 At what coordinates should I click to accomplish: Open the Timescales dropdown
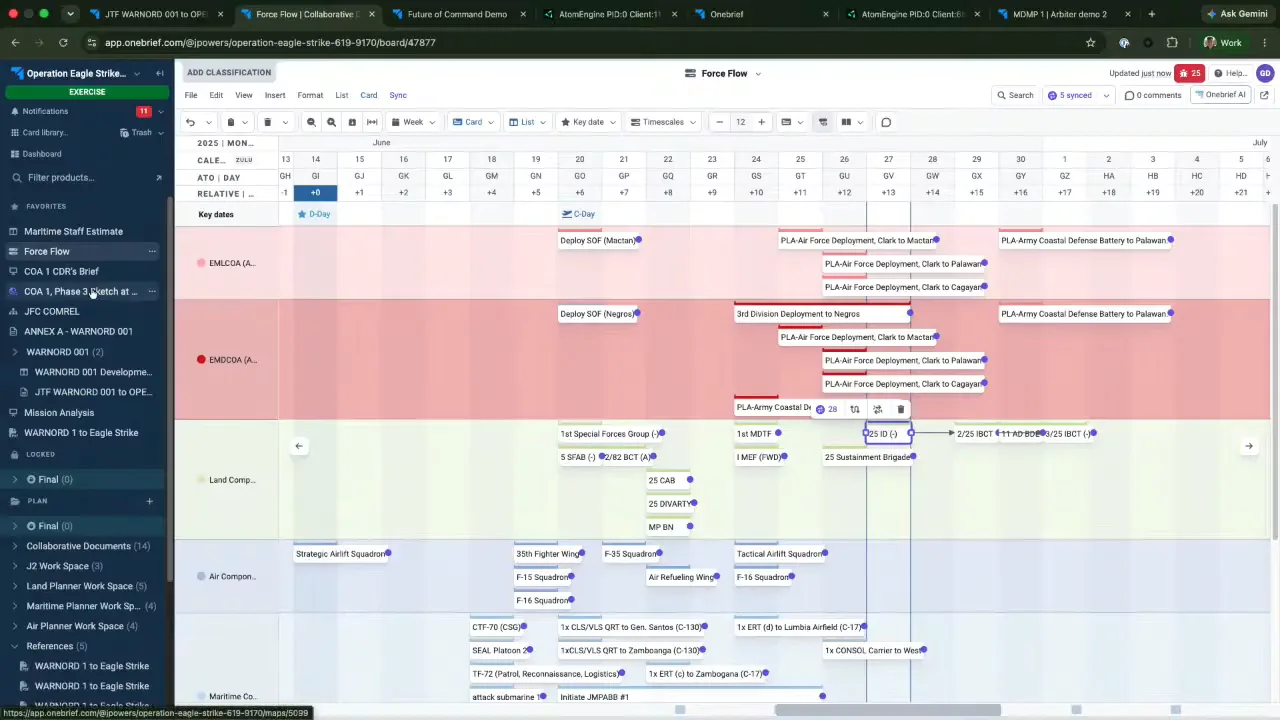click(663, 122)
